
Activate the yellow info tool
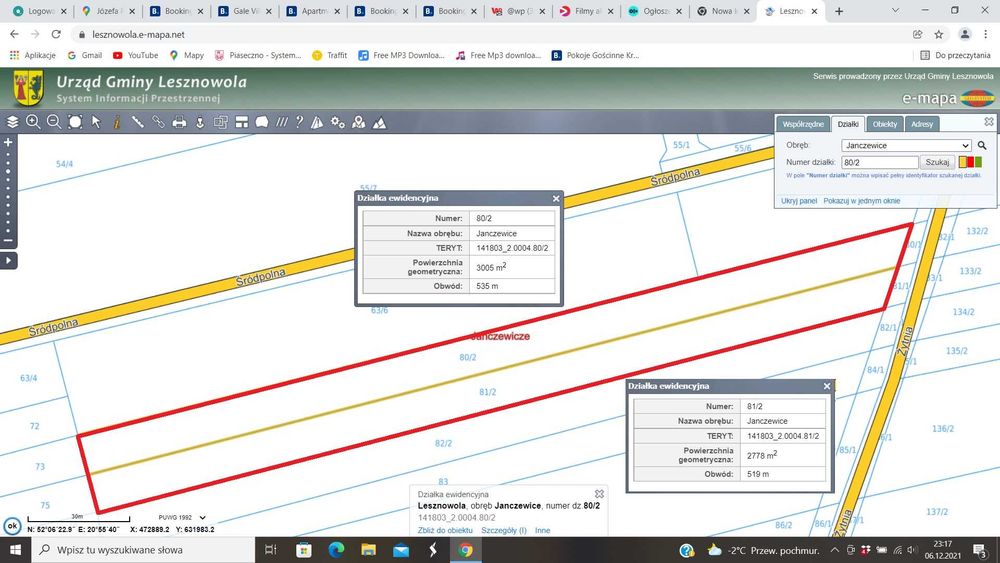tap(117, 122)
